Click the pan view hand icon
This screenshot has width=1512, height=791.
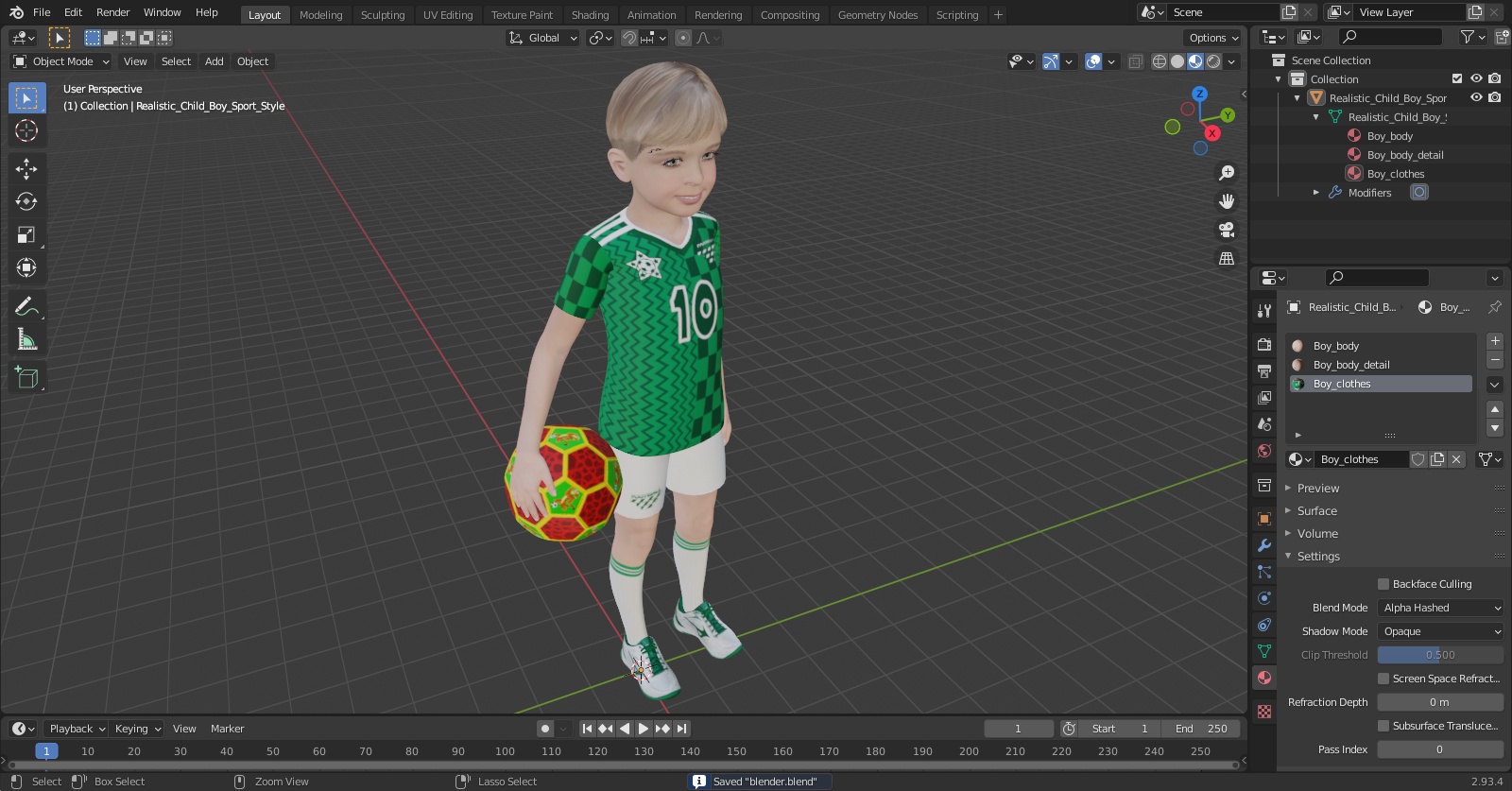pyautogui.click(x=1227, y=201)
